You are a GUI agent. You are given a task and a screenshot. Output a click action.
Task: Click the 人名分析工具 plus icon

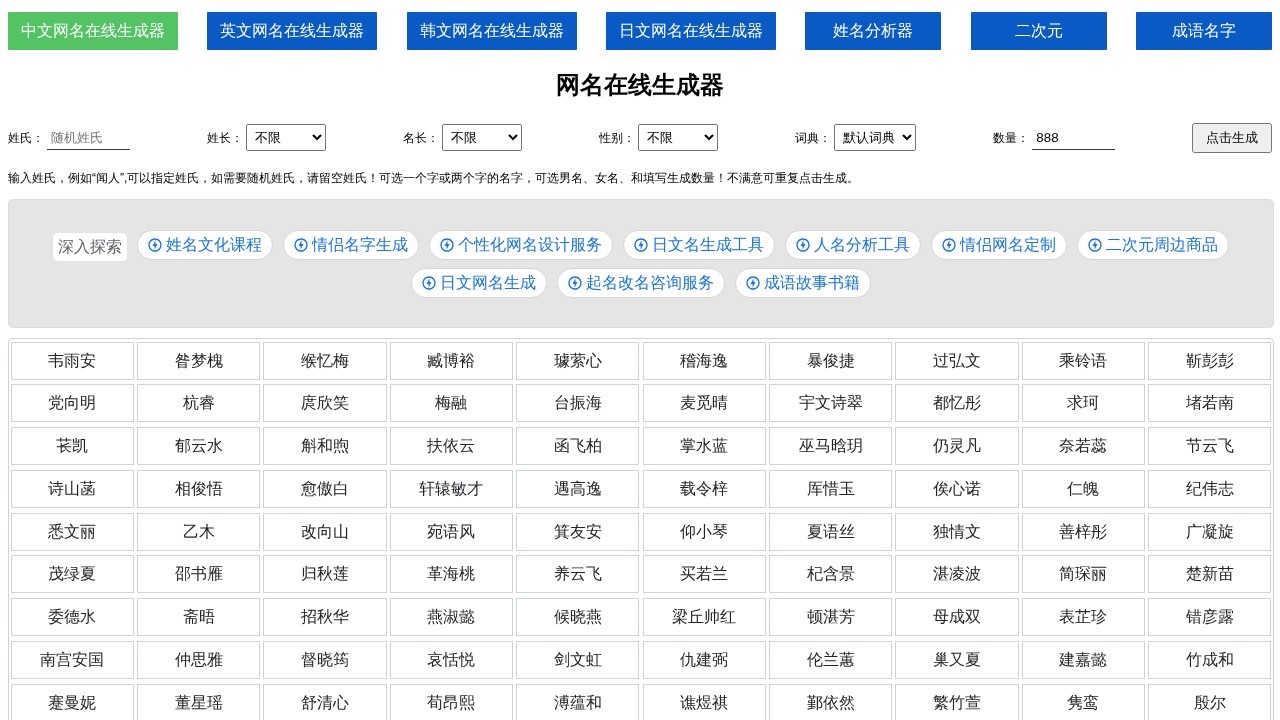point(803,245)
